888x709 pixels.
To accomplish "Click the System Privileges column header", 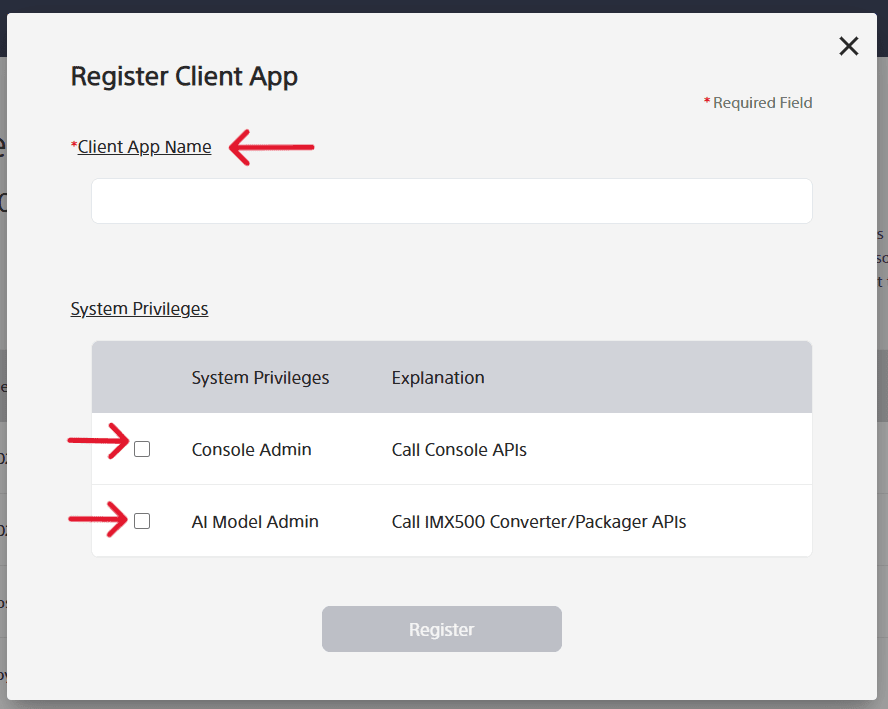I will pyautogui.click(x=260, y=377).
